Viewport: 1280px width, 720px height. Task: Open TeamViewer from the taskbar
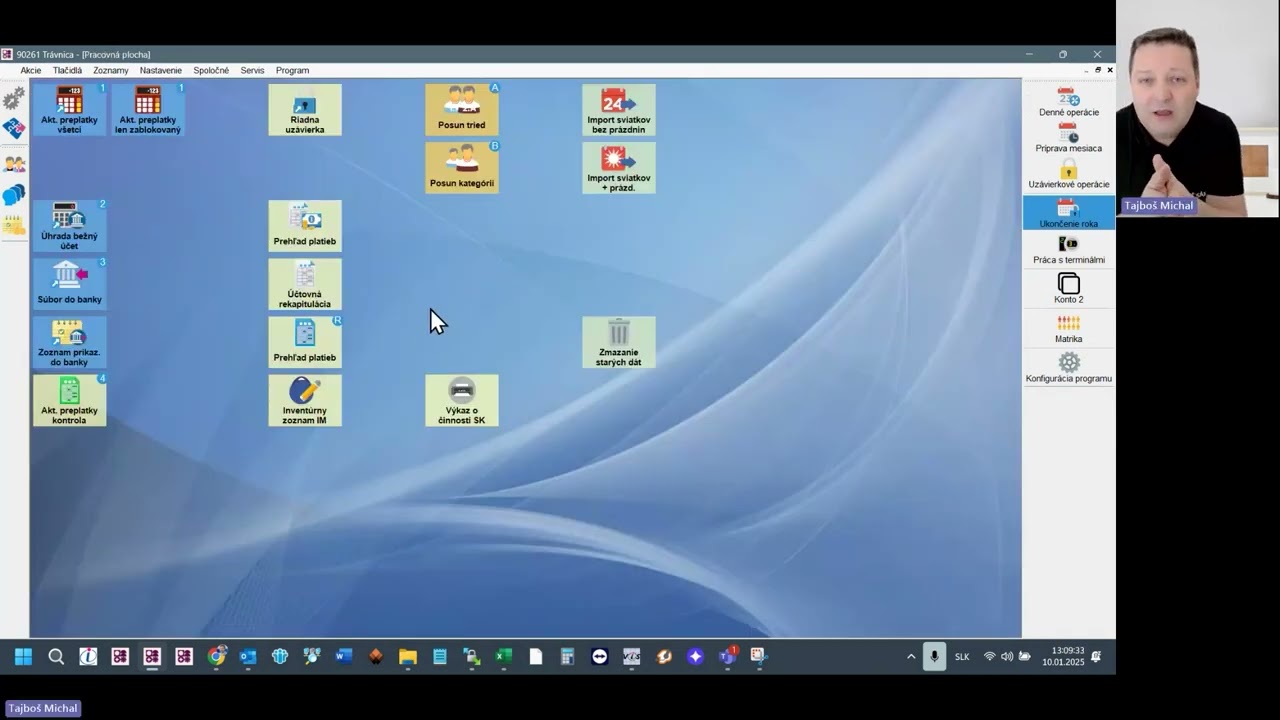600,657
